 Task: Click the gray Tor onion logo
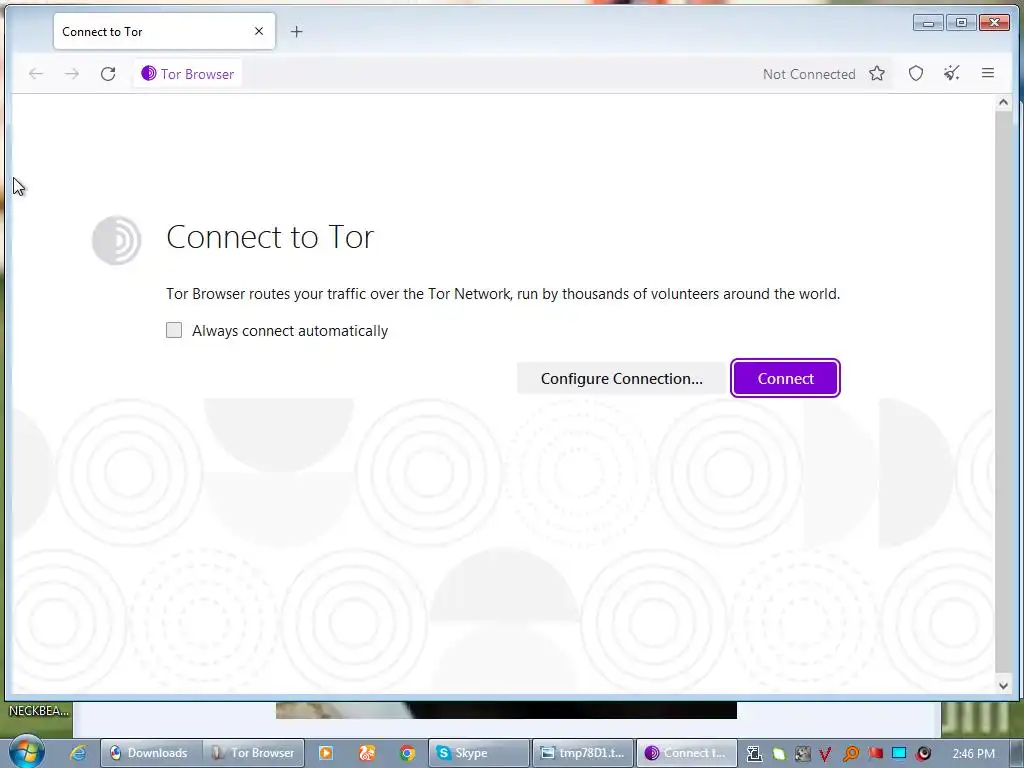(116, 240)
